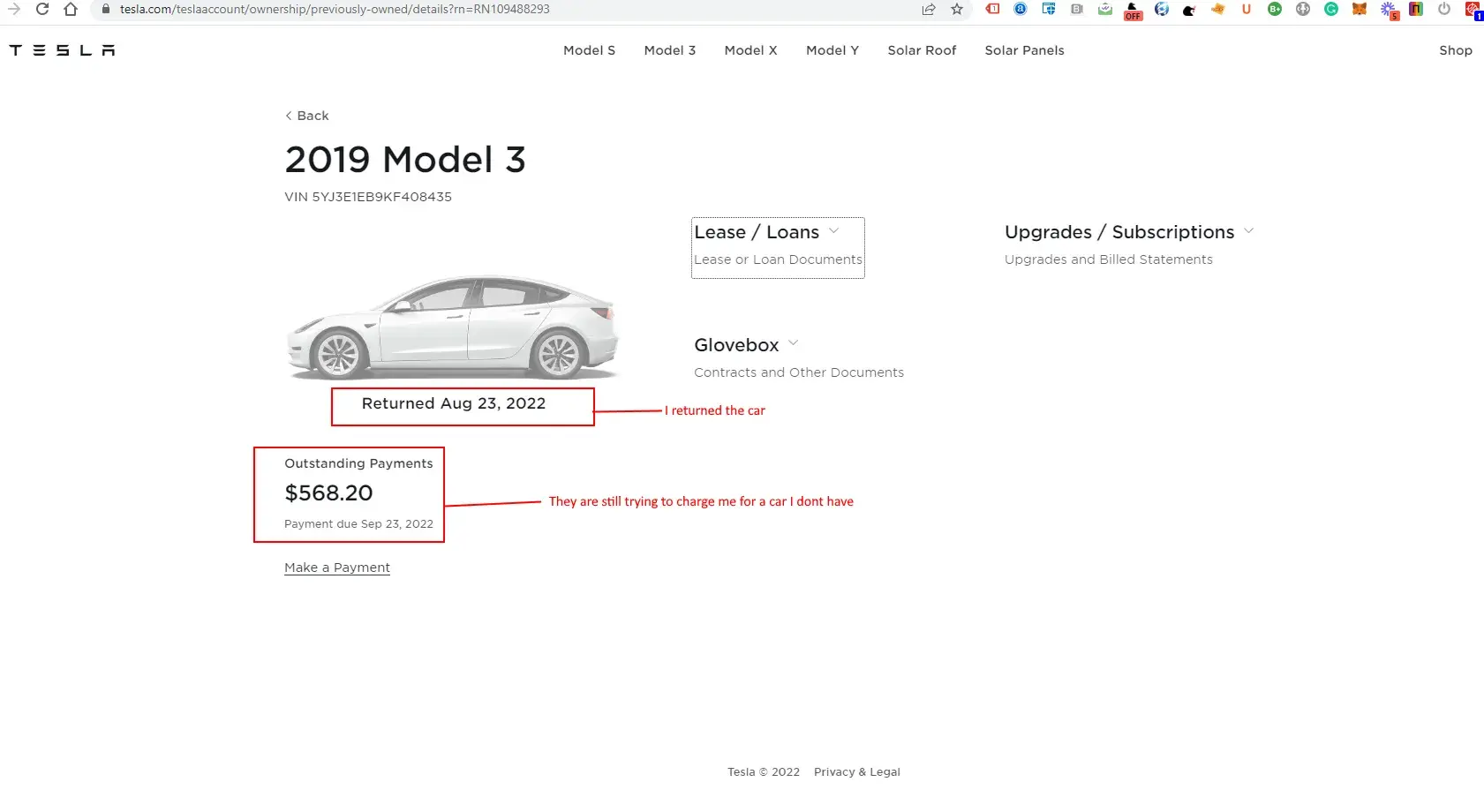Click the share page icon in address bar

[929, 9]
